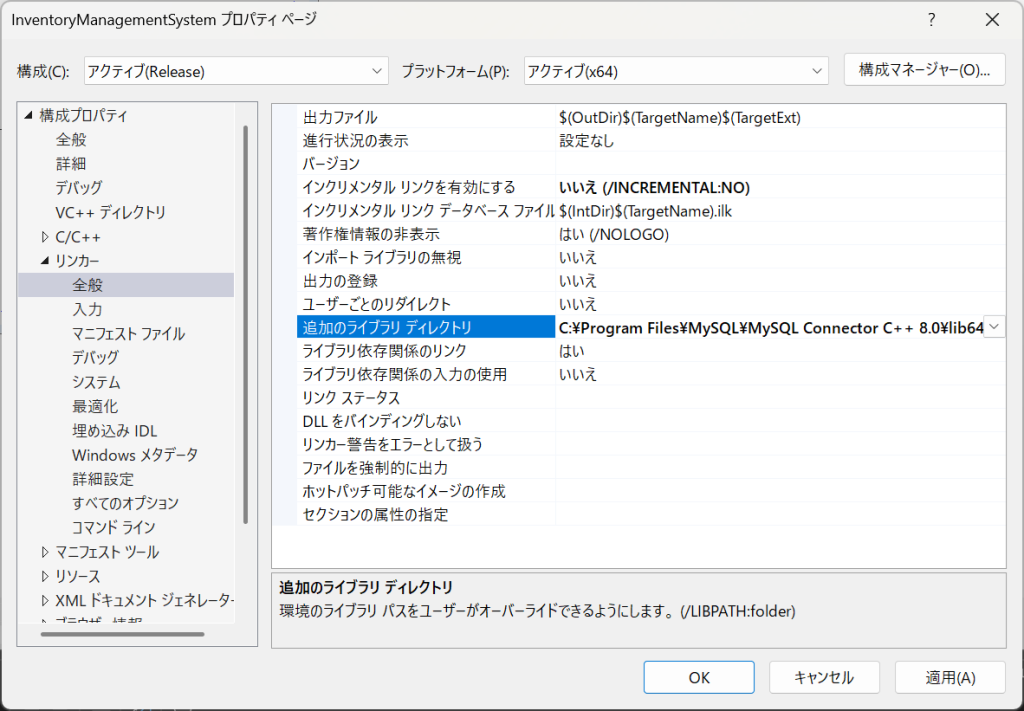Click the 適用(A) apply button
The image size is (1024, 711).
(949, 677)
